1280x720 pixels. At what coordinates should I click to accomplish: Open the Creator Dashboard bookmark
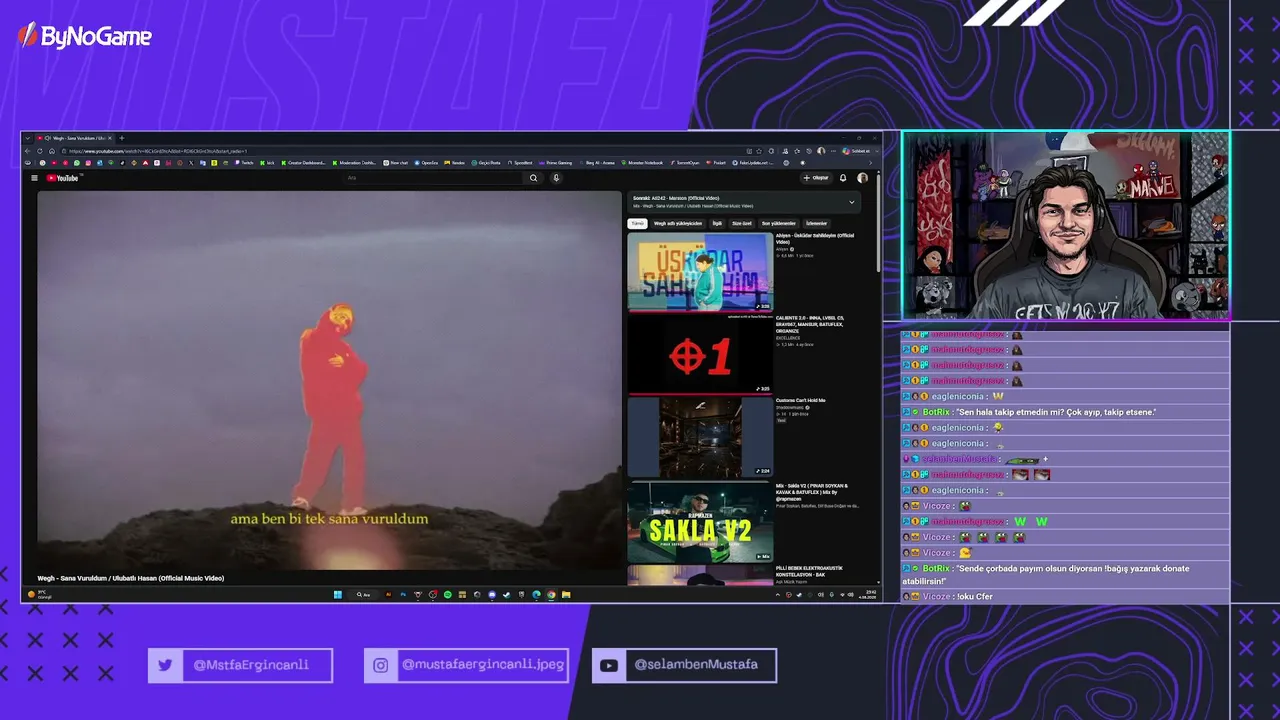[303, 163]
